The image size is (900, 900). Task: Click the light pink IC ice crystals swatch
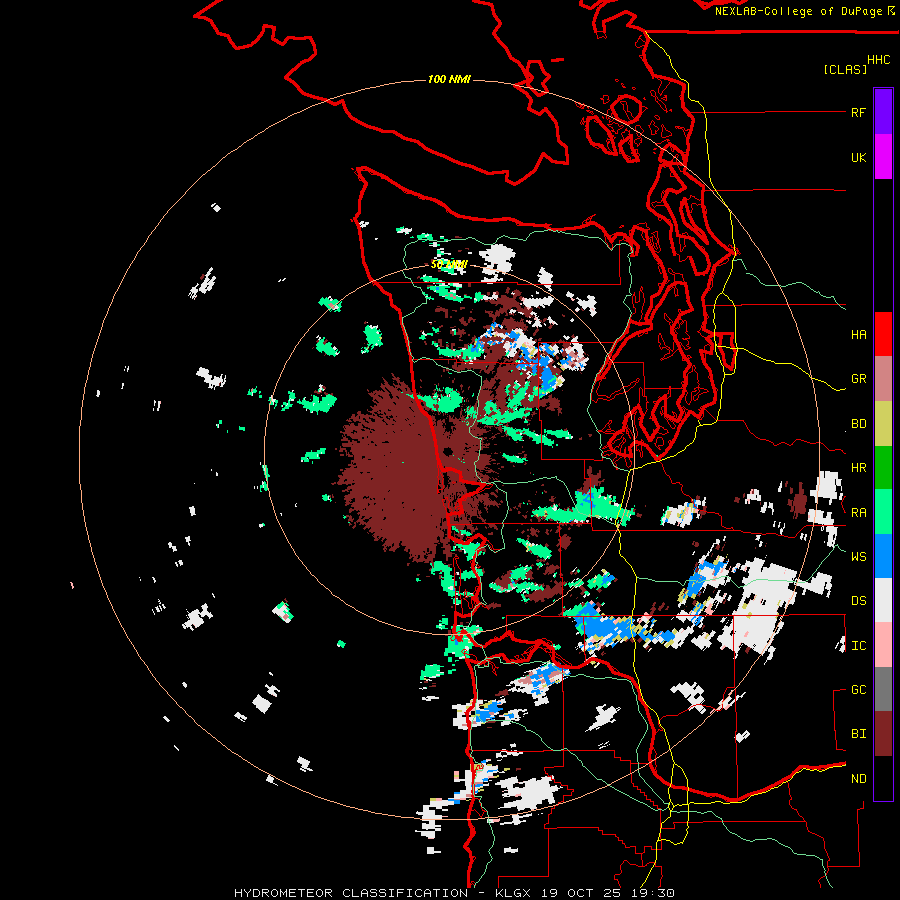pyautogui.click(x=883, y=645)
